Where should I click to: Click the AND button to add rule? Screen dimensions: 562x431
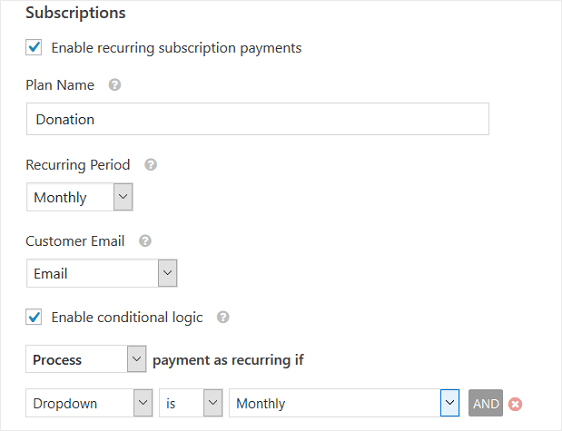point(486,403)
